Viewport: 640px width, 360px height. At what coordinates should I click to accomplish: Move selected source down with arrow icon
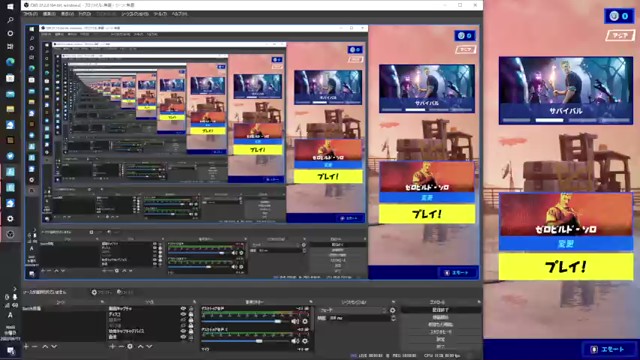click(149, 347)
